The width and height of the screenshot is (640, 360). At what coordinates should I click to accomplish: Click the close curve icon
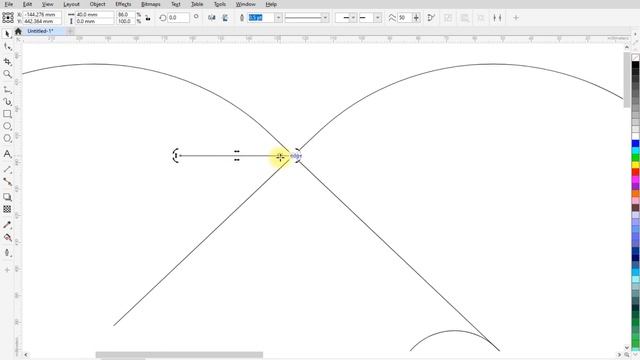coord(431,18)
